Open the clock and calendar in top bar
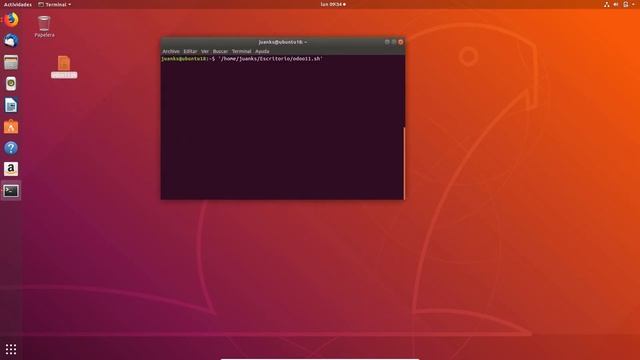The height and width of the screenshot is (360, 640). (333, 4)
